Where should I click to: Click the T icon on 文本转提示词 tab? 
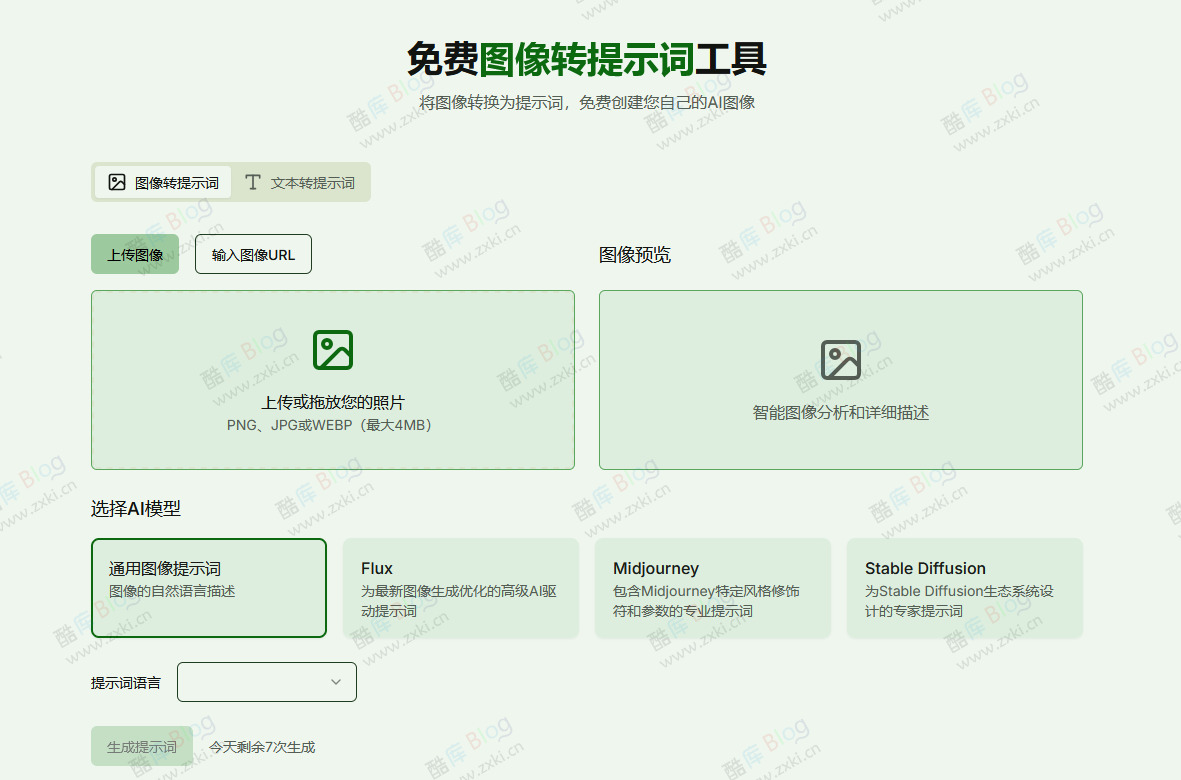click(x=251, y=182)
